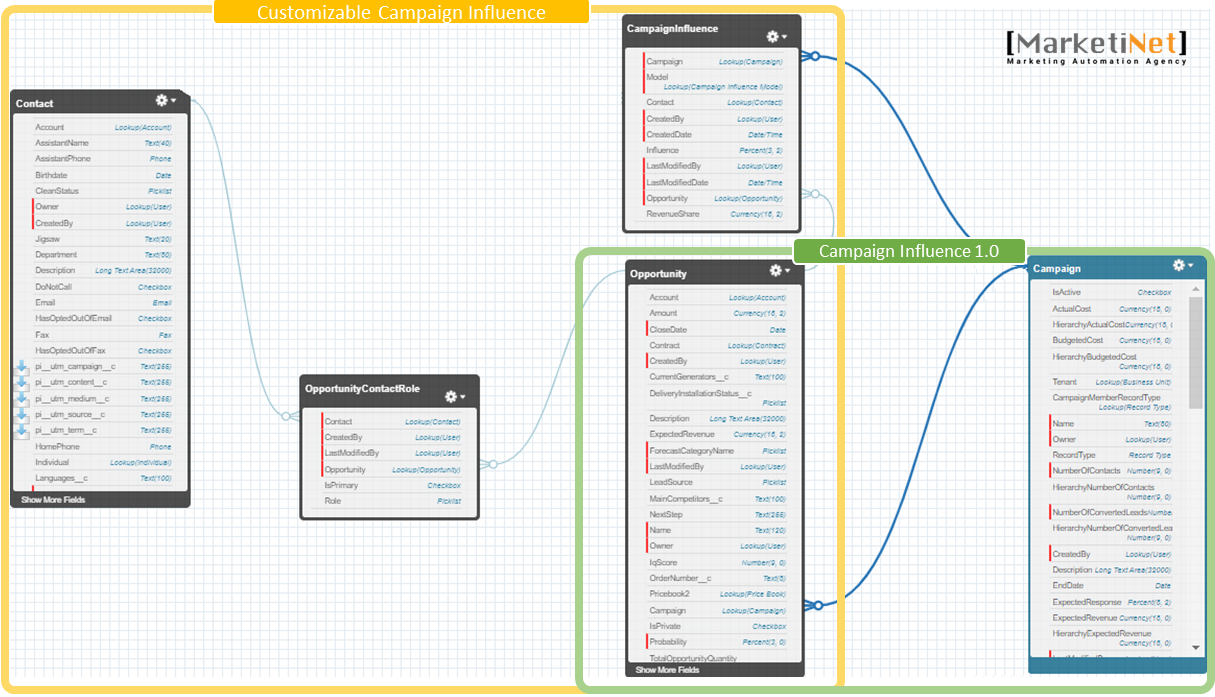Click the ActualCost field in Campaign
The width and height of the screenshot is (1215, 697).
tap(1112, 310)
